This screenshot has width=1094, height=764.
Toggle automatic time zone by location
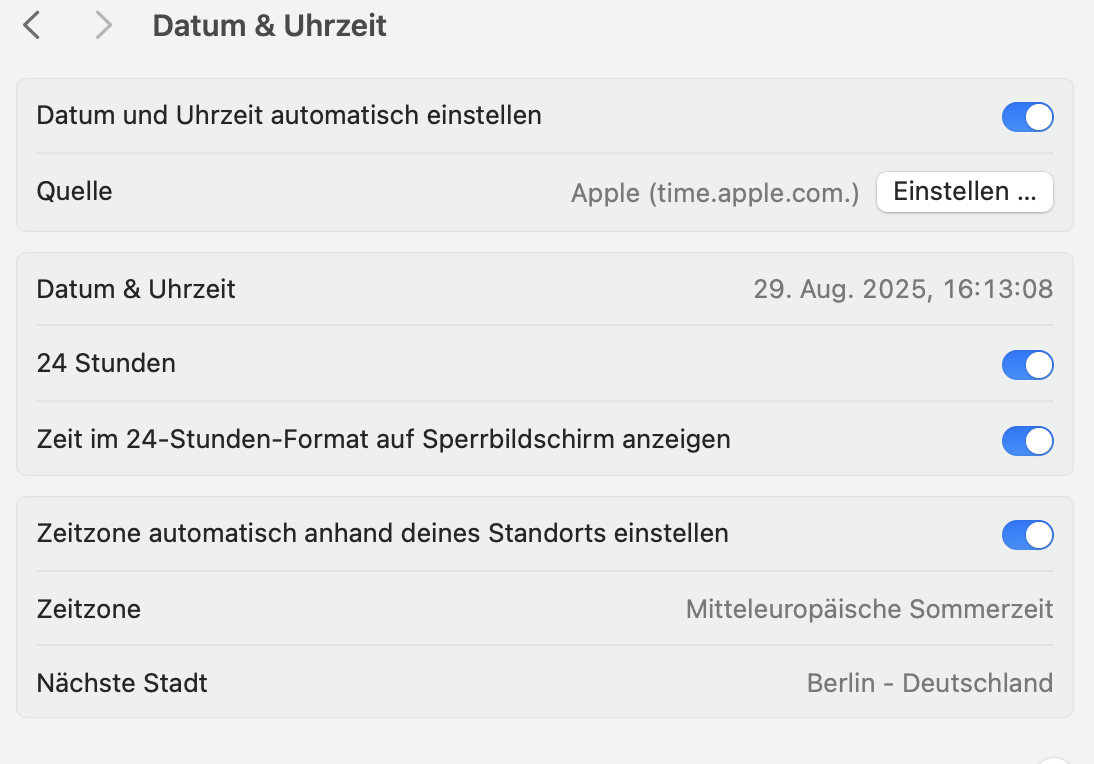(x=1027, y=535)
